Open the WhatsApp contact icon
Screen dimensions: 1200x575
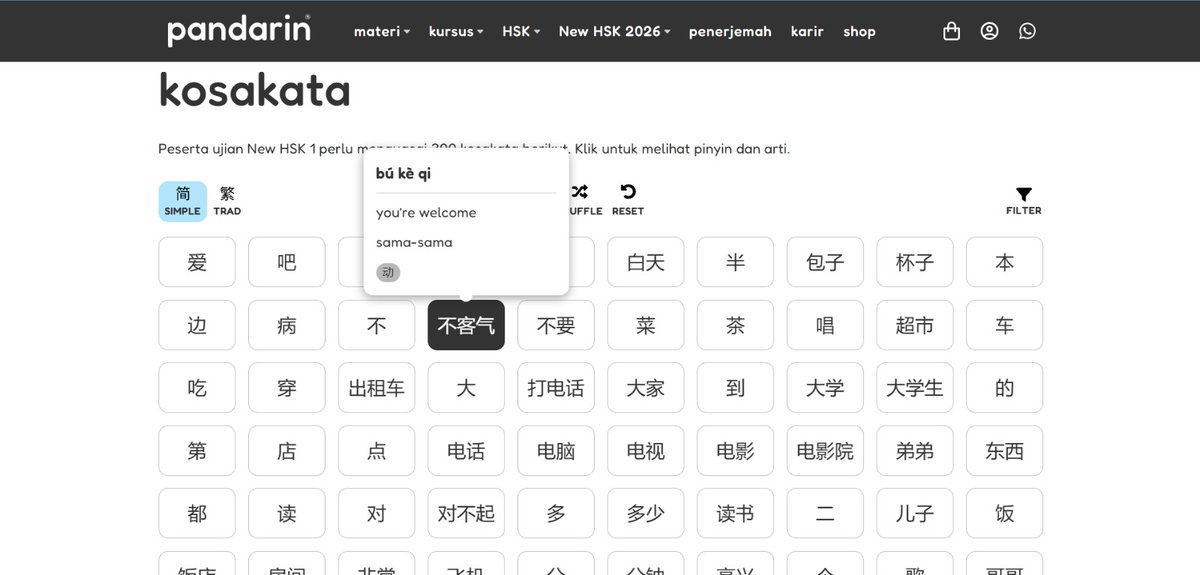coord(1027,31)
